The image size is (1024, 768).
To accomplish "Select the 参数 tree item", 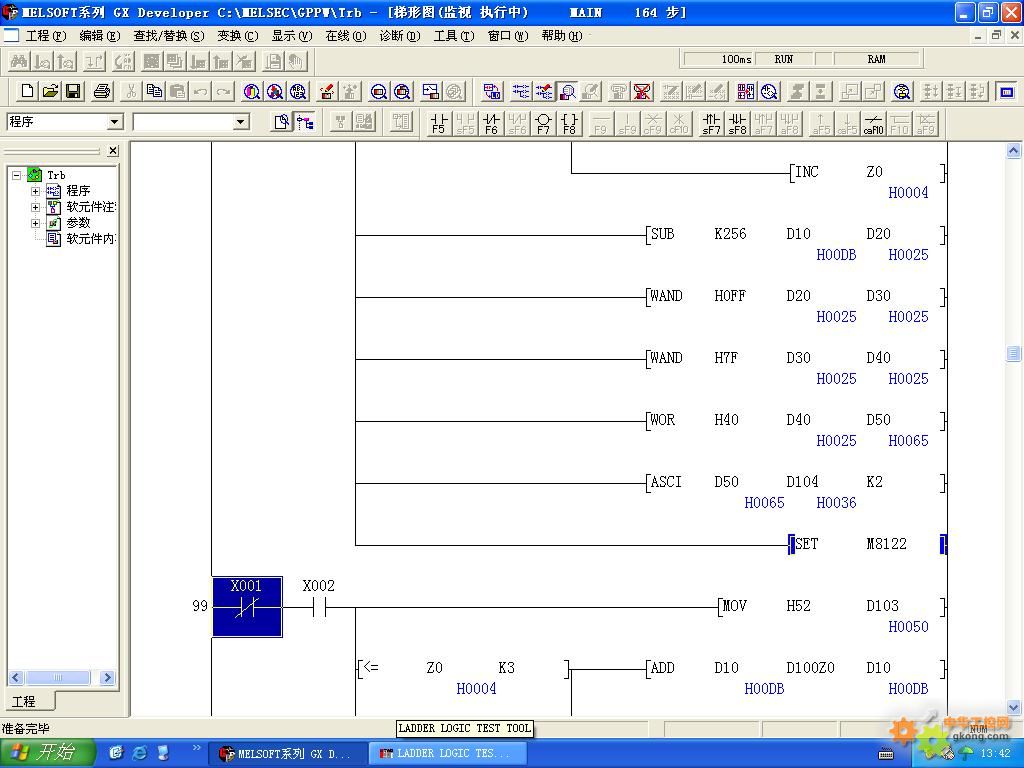I will pyautogui.click(x=78, y=223).
